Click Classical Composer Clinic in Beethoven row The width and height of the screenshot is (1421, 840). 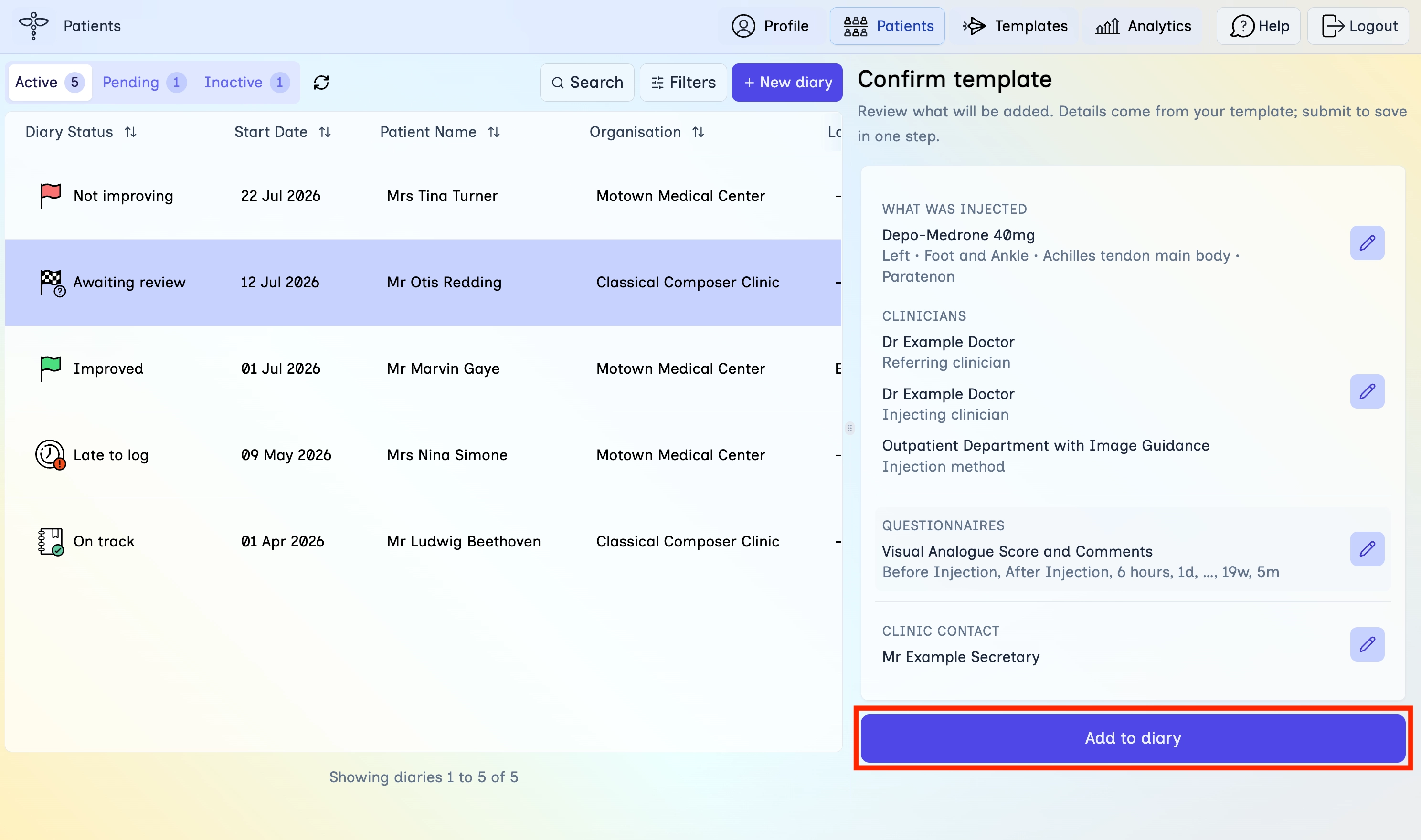687,542
